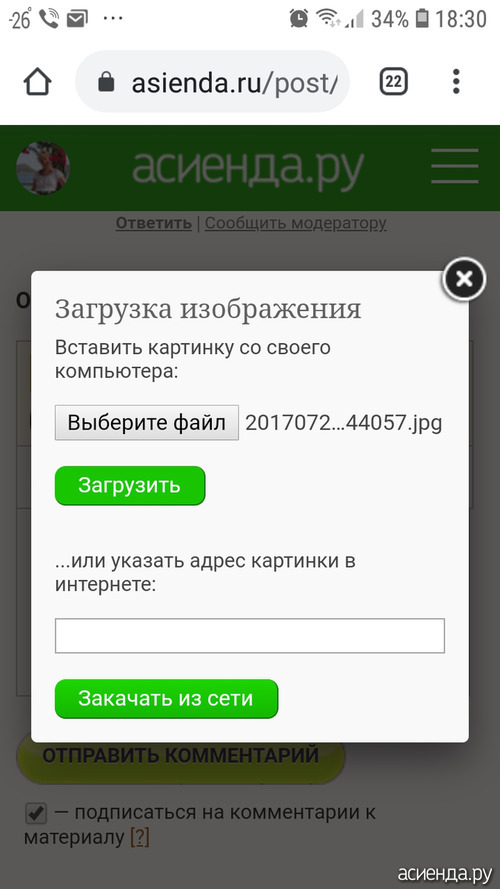Image resolution: width=500 pixels, height=889 pixels.
Task: Click the green Загрузить button
Action: click(x=130, y=485)
